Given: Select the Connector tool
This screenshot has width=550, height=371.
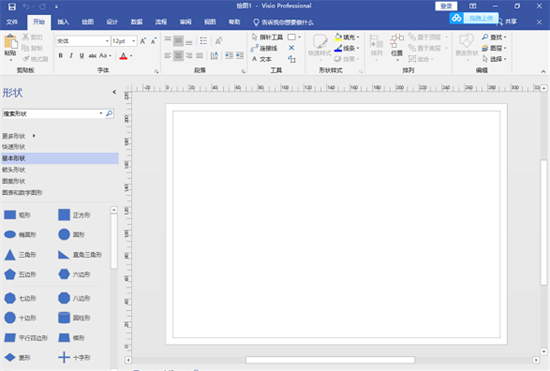Looking at the screenshot, I should 264,48.
